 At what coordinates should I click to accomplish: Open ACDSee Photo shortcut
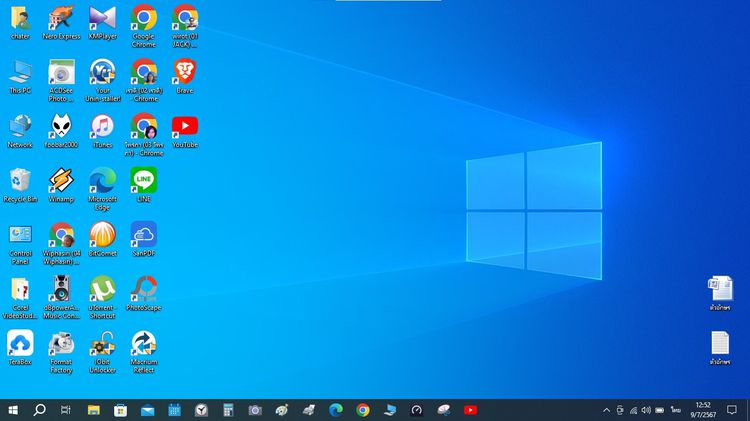pos(61,80)
